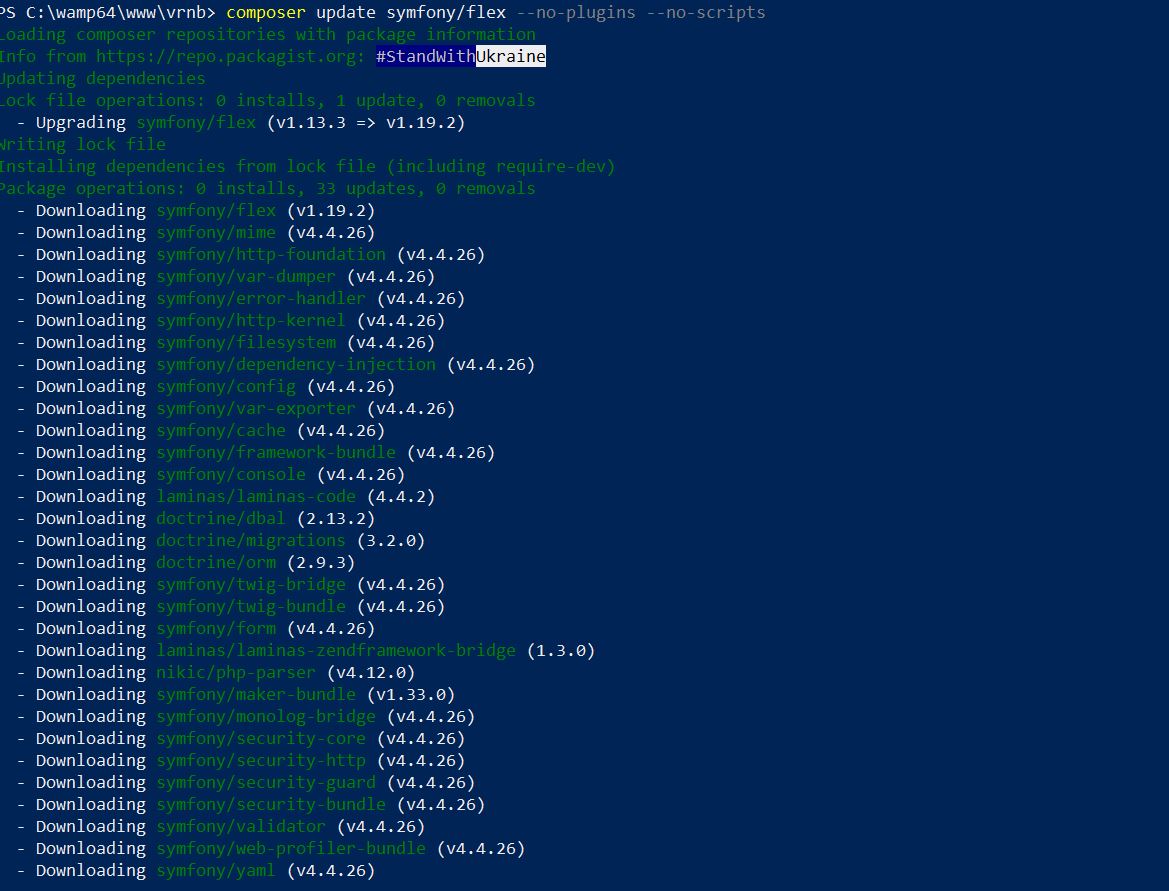
Task: Click the 'symfony/web-profiler-bundle' package name
Action: click(292, 849)
